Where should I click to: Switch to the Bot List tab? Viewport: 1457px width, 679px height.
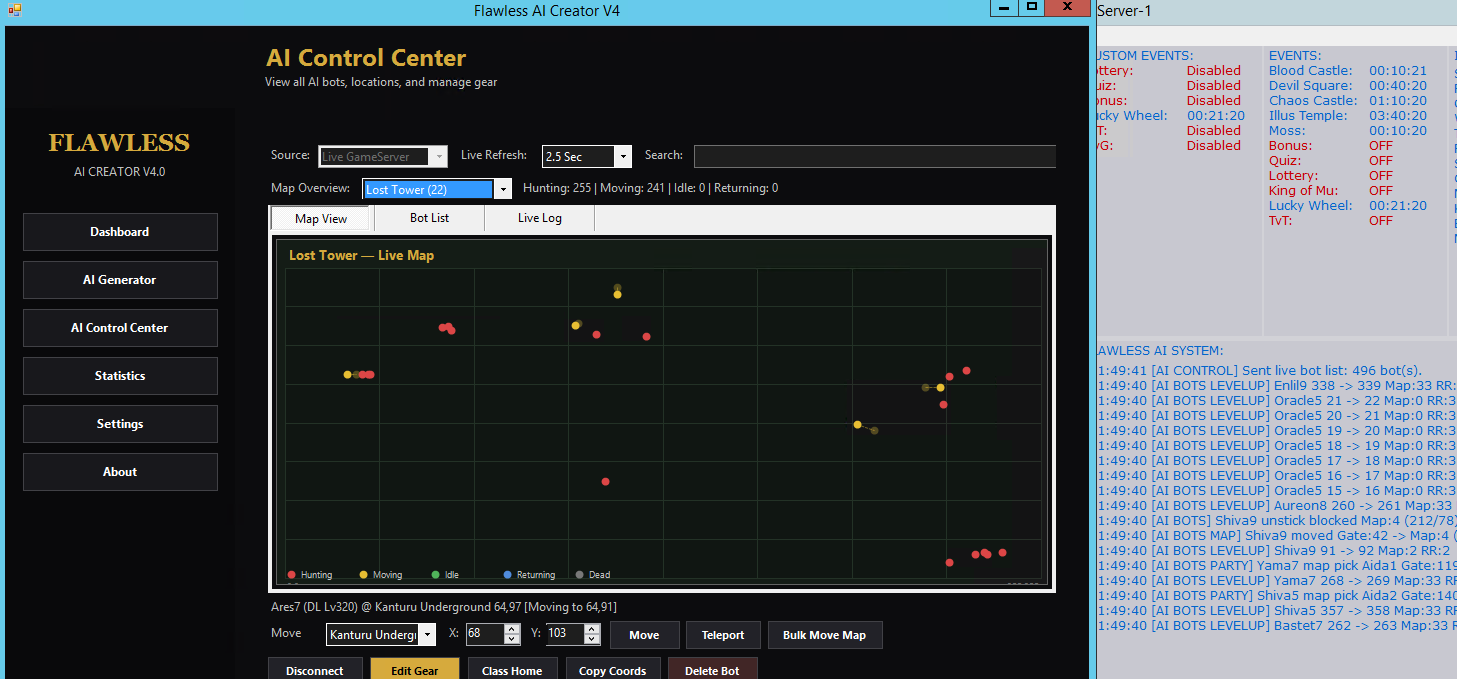pyautogui.click(x=429, y=218)
